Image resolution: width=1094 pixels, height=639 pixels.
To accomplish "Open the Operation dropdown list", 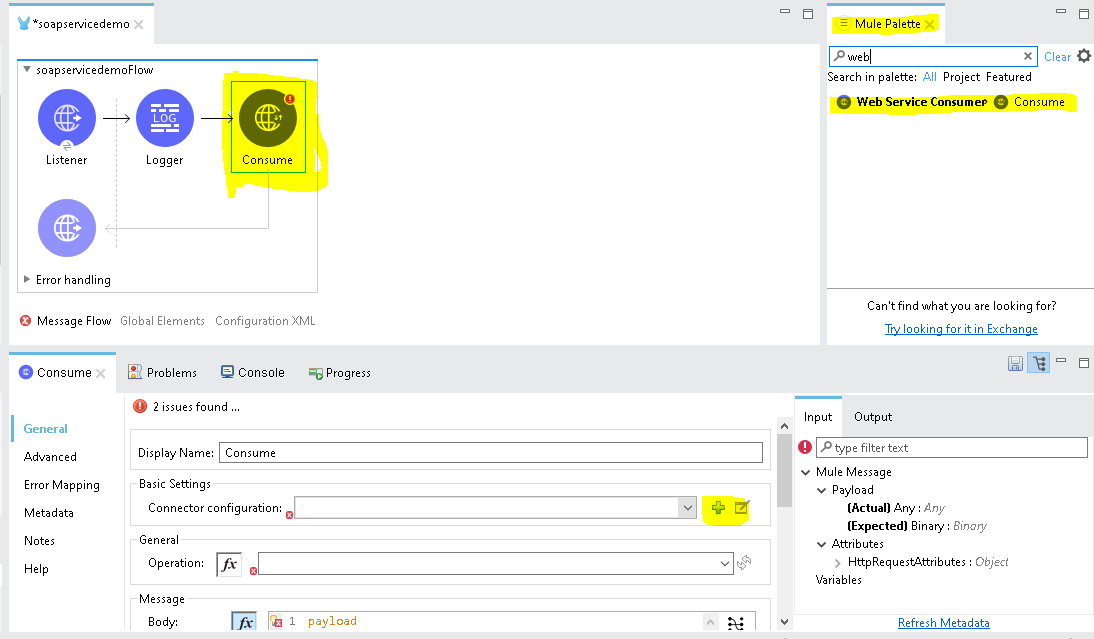I will [727, 563].
